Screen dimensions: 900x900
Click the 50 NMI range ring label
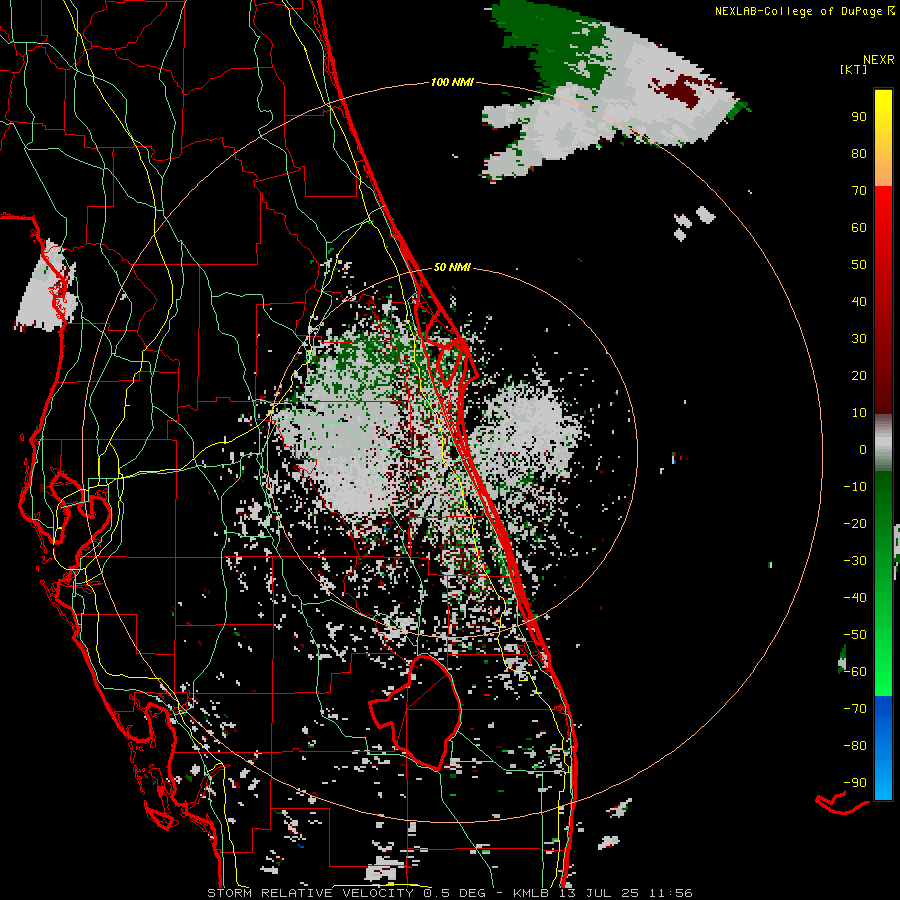[452, 267]
